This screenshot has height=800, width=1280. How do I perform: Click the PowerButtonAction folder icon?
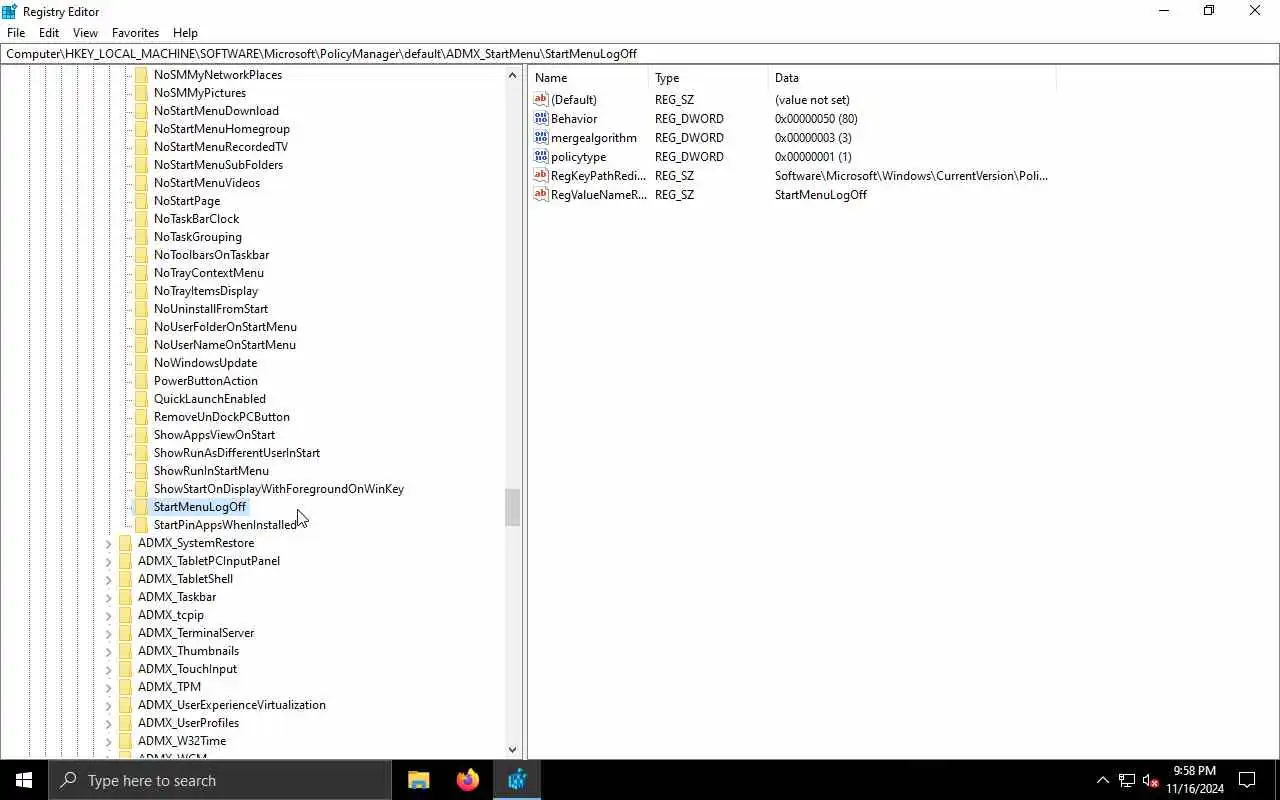click(x=141, y=381)
